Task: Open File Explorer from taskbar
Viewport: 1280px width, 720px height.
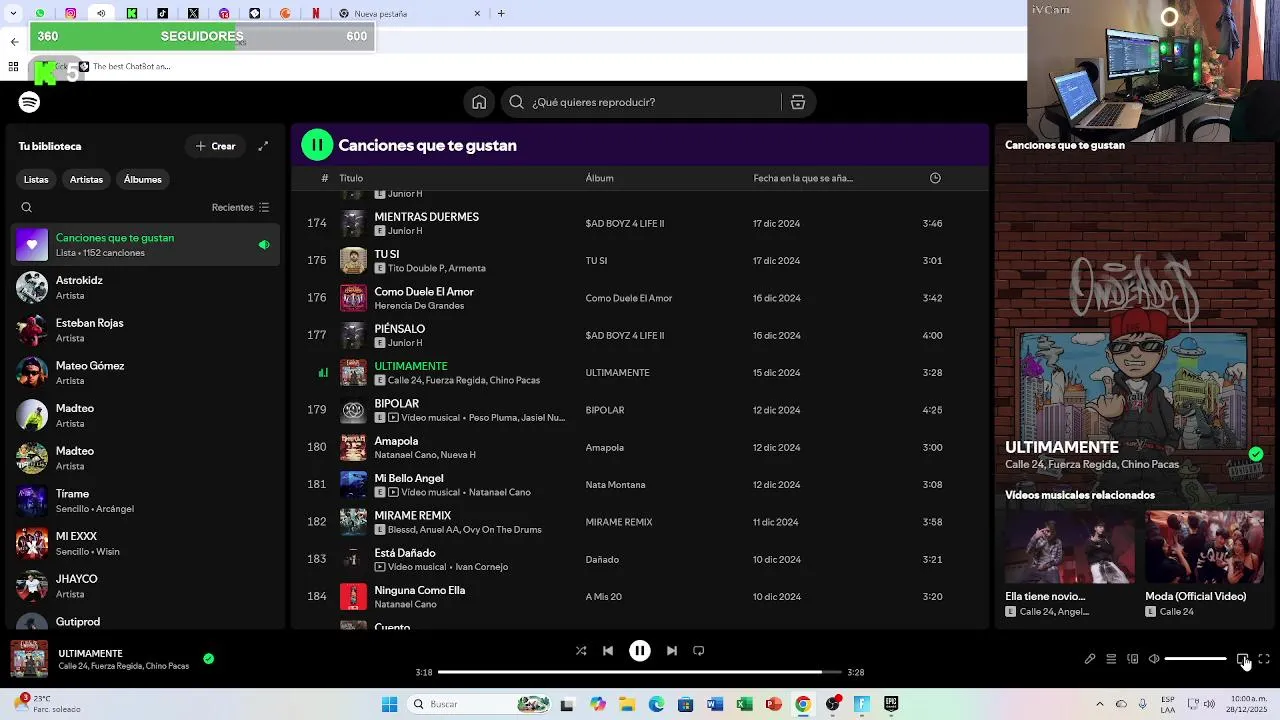Action: click(627, 704)
